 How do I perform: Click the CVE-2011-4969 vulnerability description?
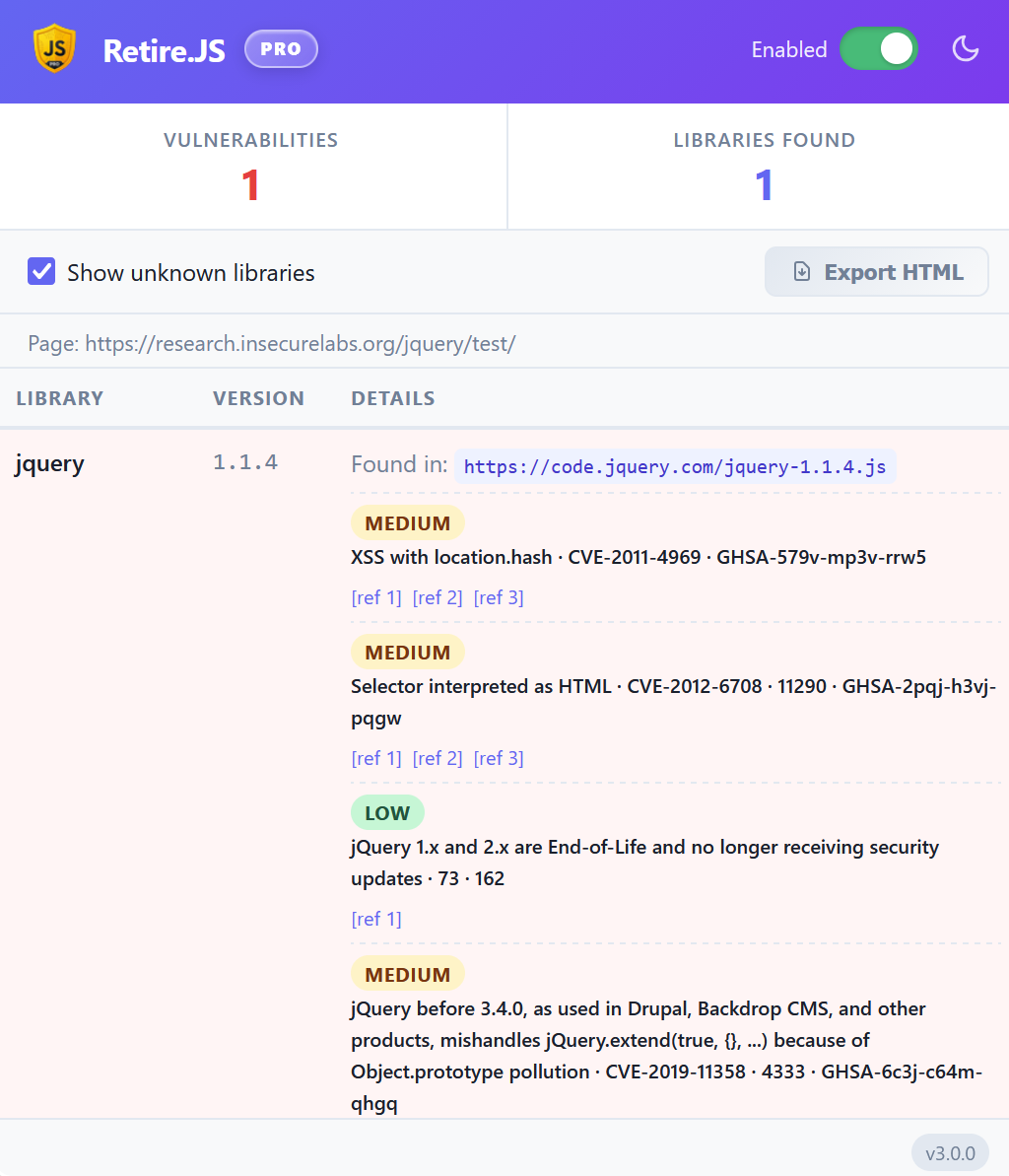pos(639,557)
